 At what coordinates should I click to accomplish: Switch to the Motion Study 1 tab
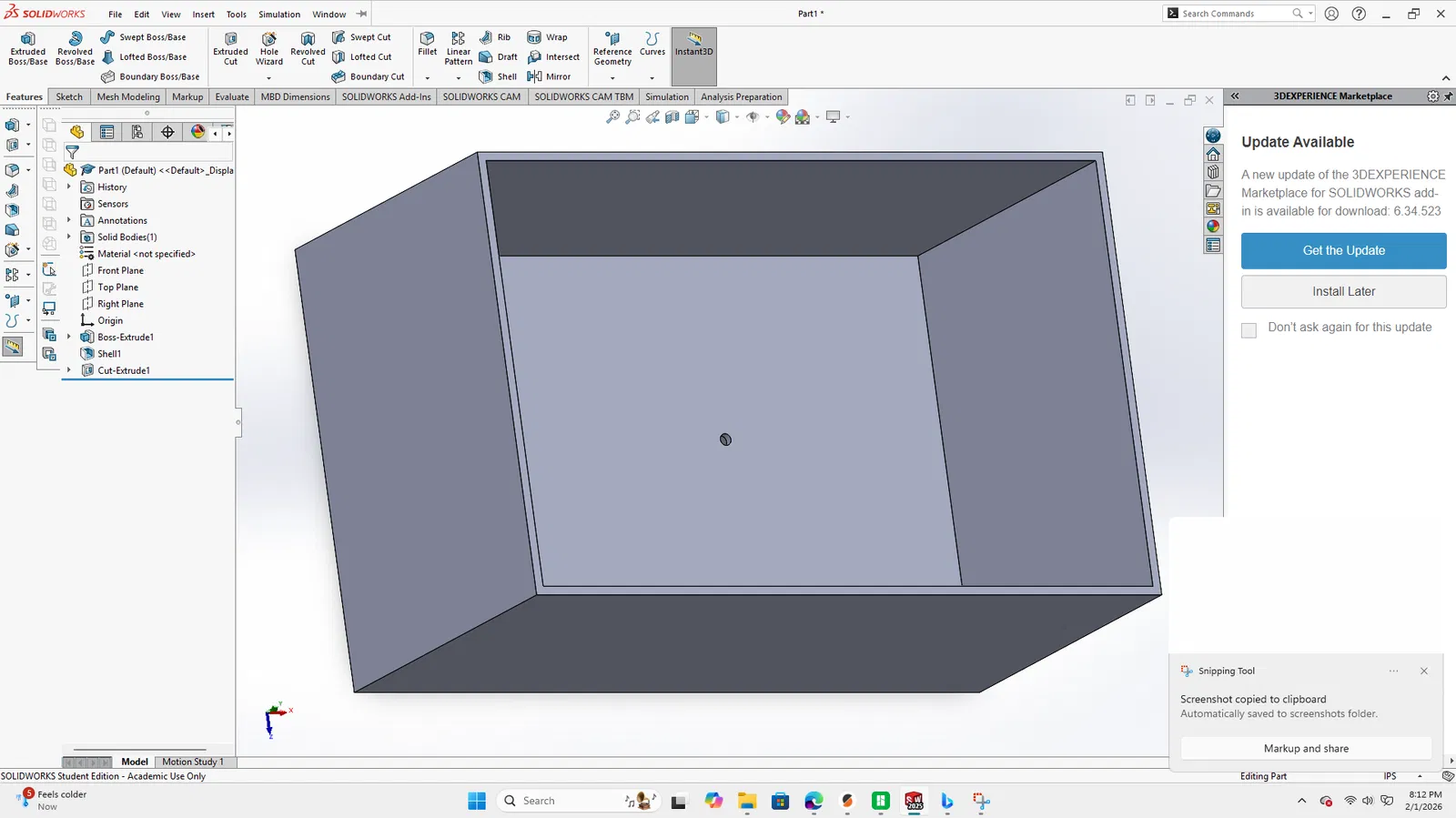[x=193, y=762]
